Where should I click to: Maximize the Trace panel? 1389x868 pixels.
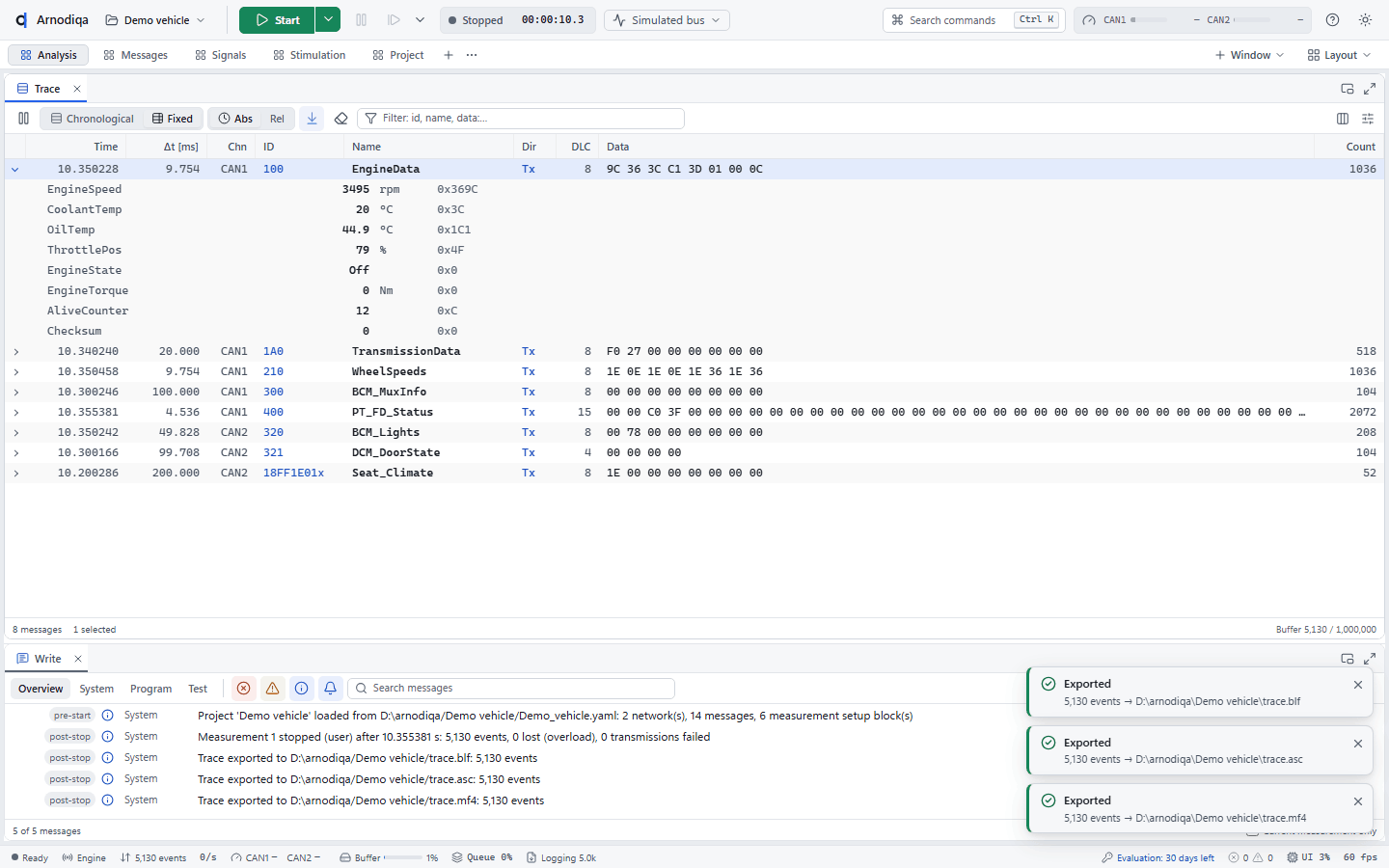pos(1370,89)
